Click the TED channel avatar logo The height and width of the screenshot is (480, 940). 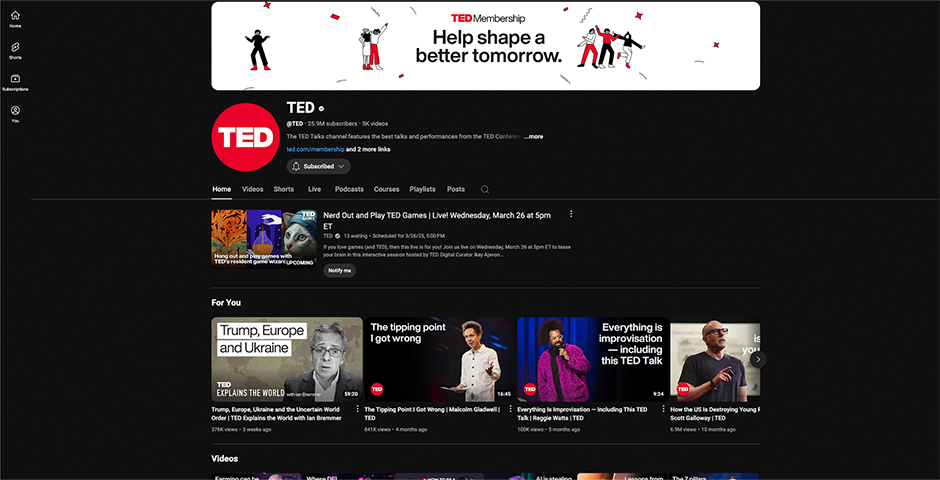(x=245, y=137)
